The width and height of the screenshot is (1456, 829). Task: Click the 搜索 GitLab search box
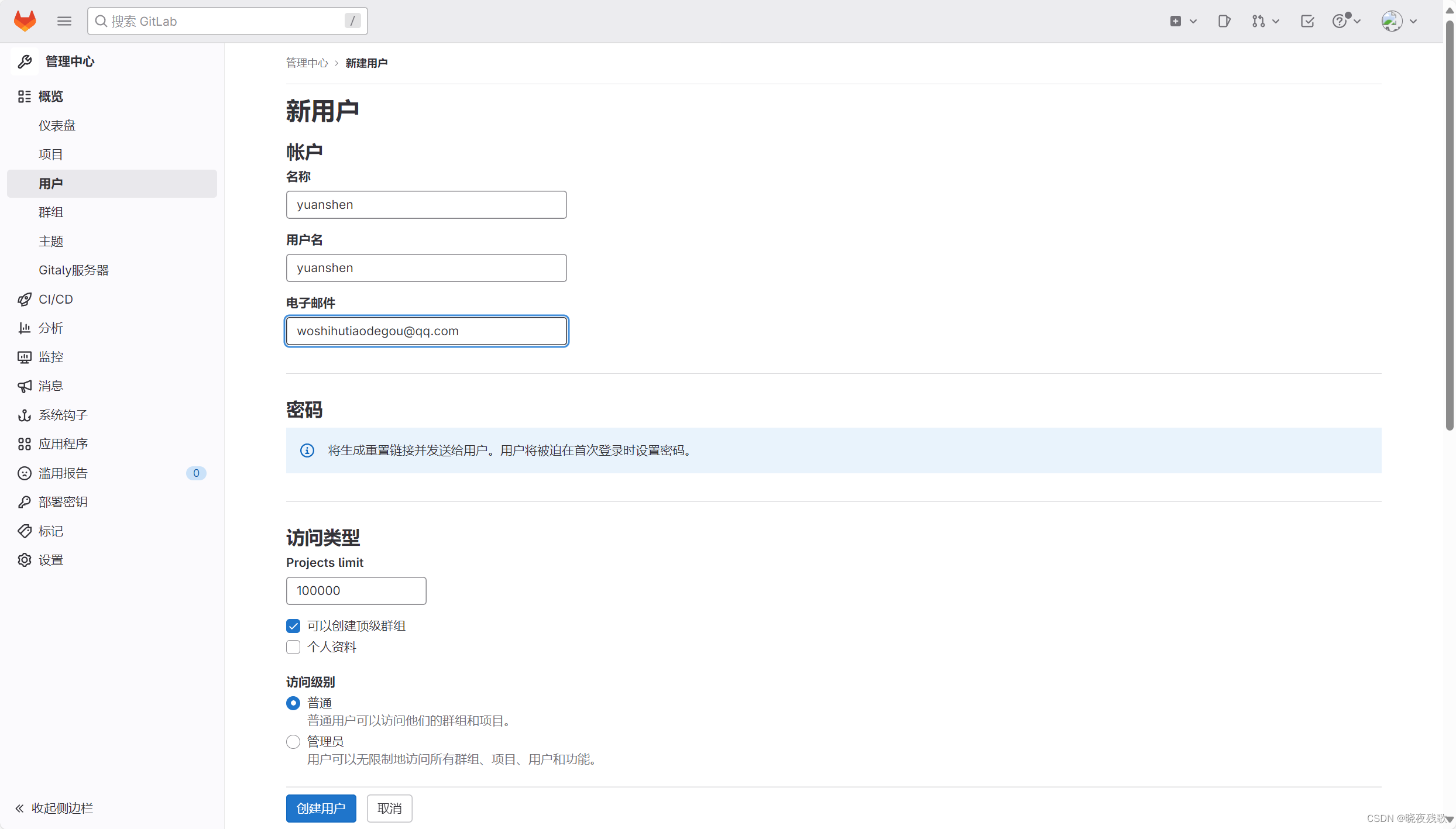[227, 21]
